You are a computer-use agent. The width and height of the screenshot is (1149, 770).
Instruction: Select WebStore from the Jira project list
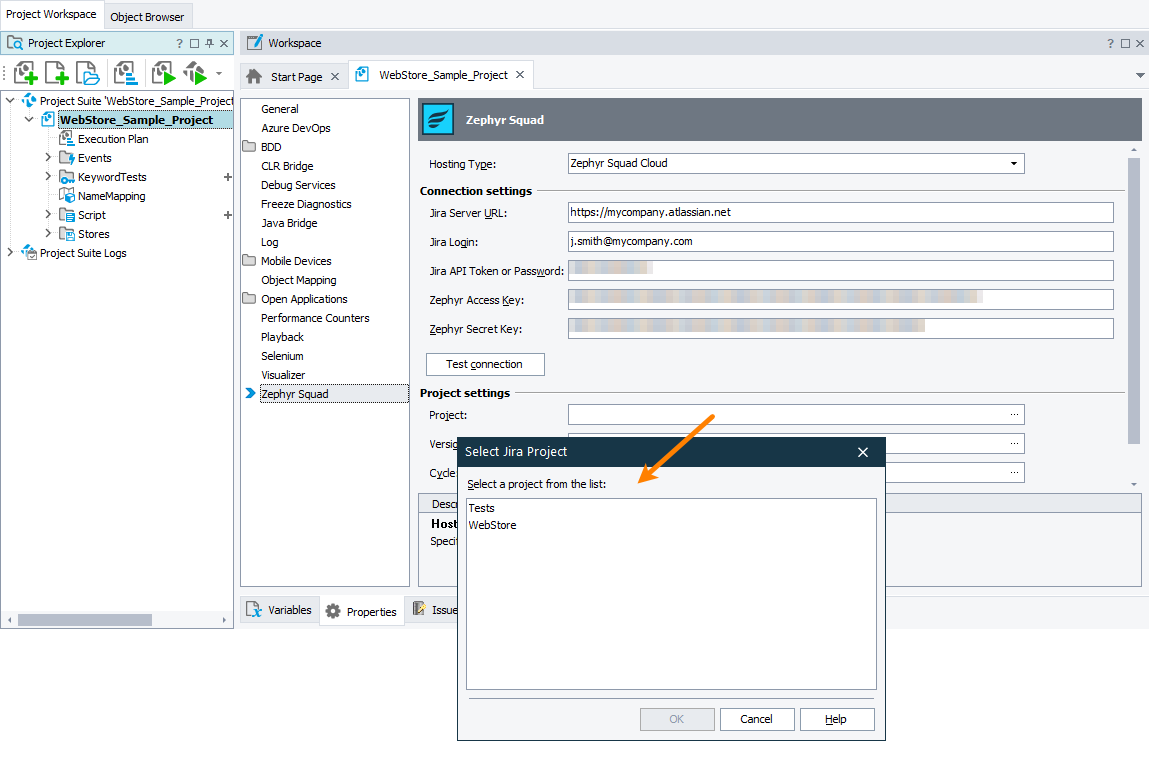click(x=492, y=524)
